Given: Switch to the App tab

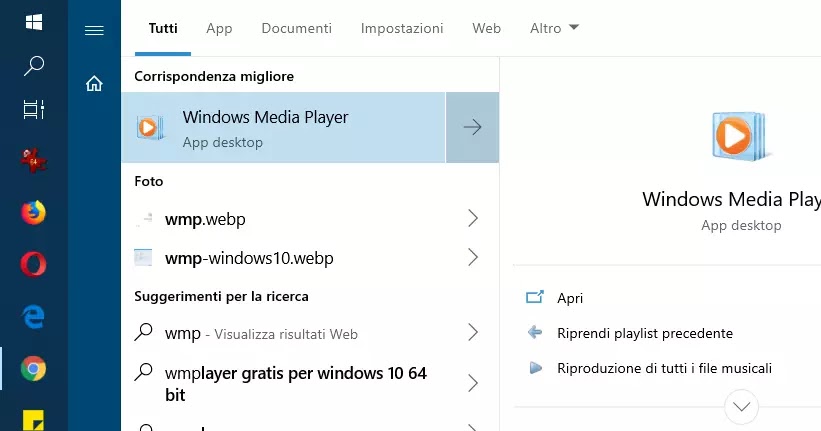Looking at the screenshot, I should click(x=219, y=28).
